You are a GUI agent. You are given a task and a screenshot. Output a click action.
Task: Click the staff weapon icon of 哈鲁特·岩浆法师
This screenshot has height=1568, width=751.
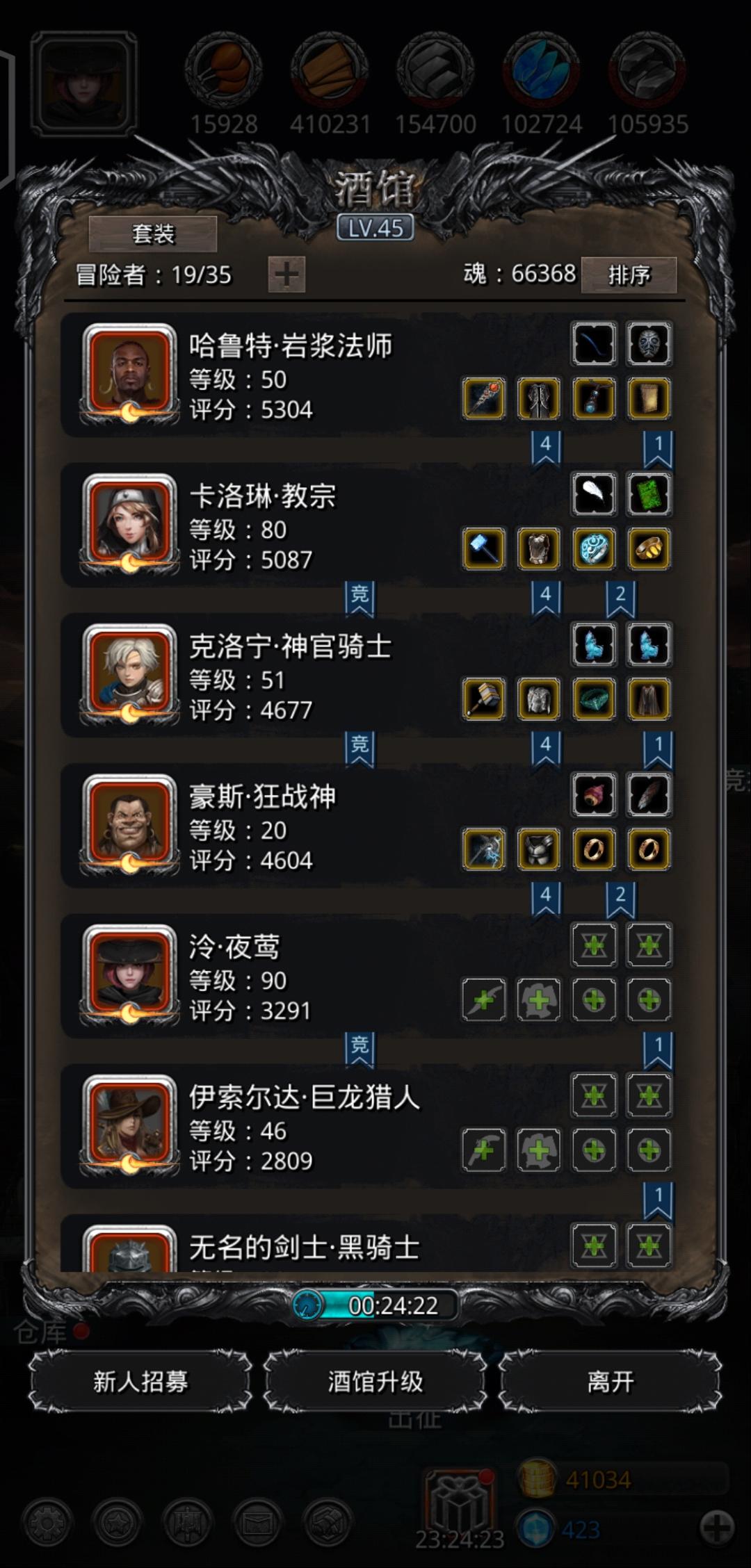483,399
